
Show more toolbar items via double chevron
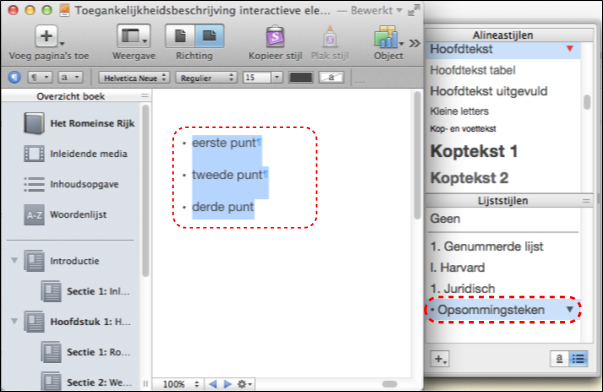(x=414, y=43)
